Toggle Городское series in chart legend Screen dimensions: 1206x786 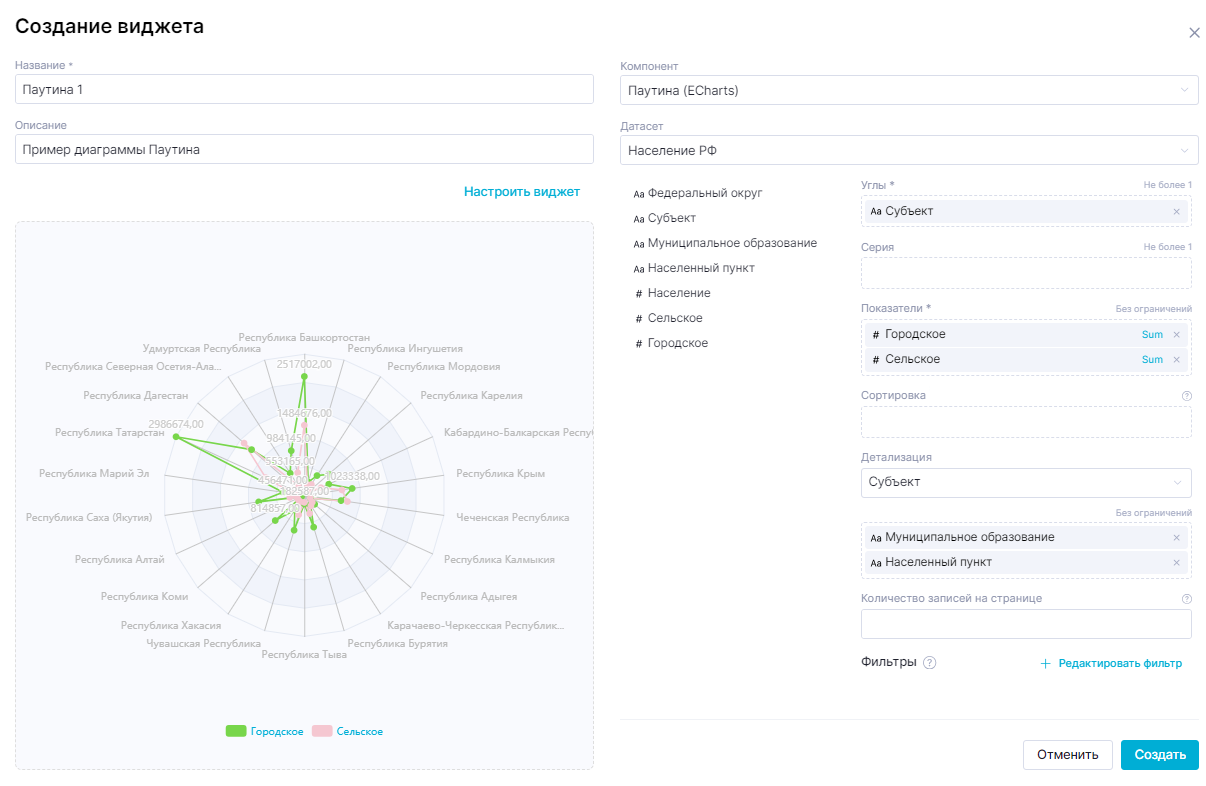[265, 731]
